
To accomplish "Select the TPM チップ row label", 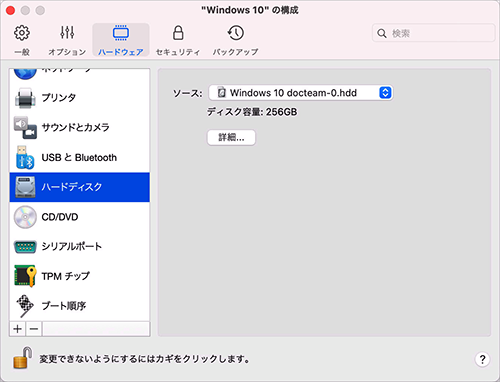I will tap(66, 276).
